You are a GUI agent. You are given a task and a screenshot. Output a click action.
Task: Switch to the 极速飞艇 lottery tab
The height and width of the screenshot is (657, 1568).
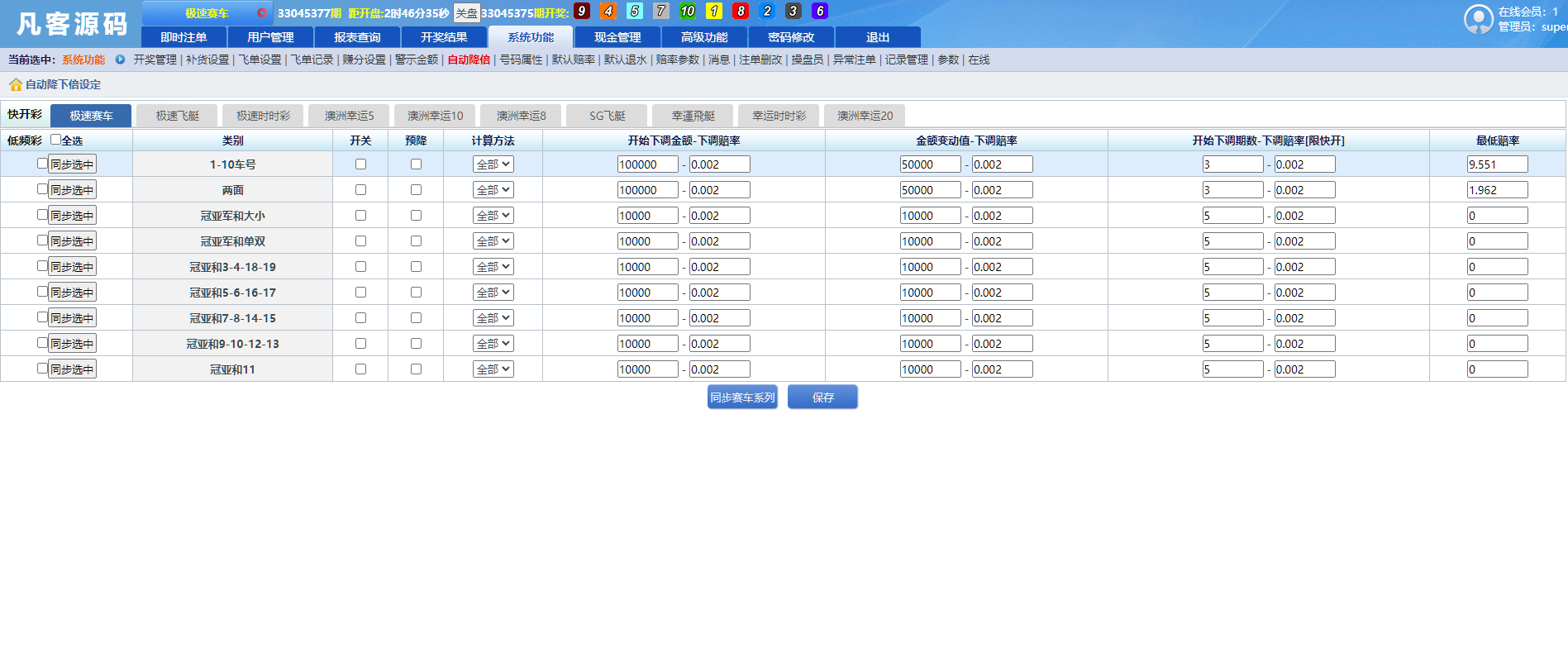[178, 116]
